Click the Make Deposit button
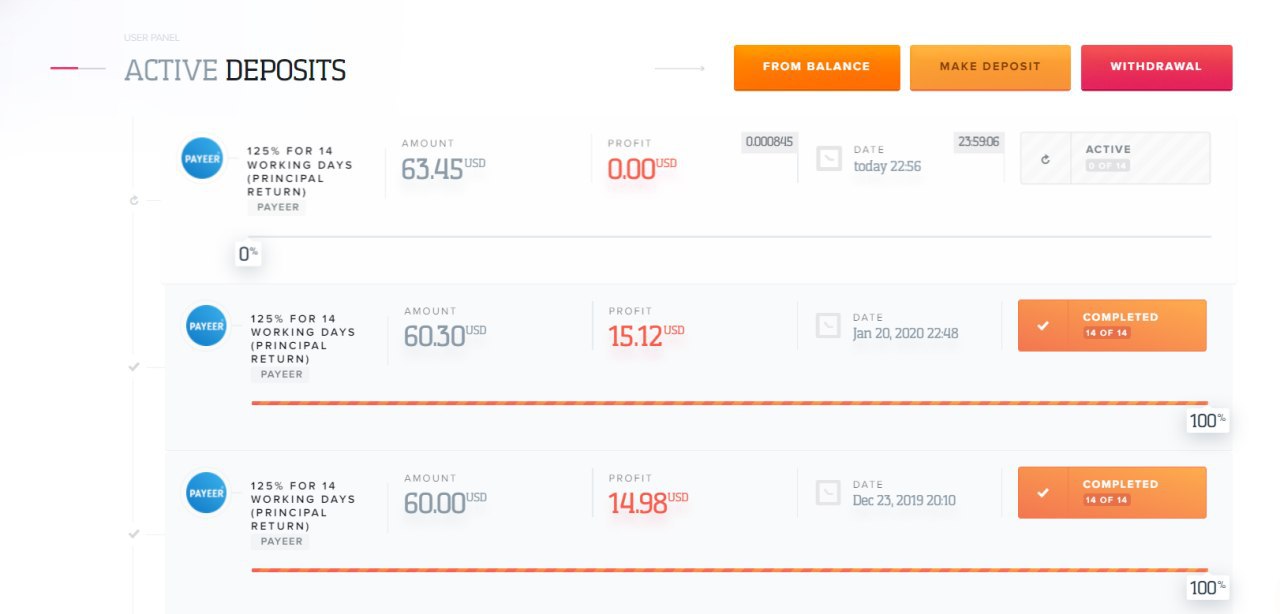The height and width of the screenshot is (614, 1280). [990, 67]
